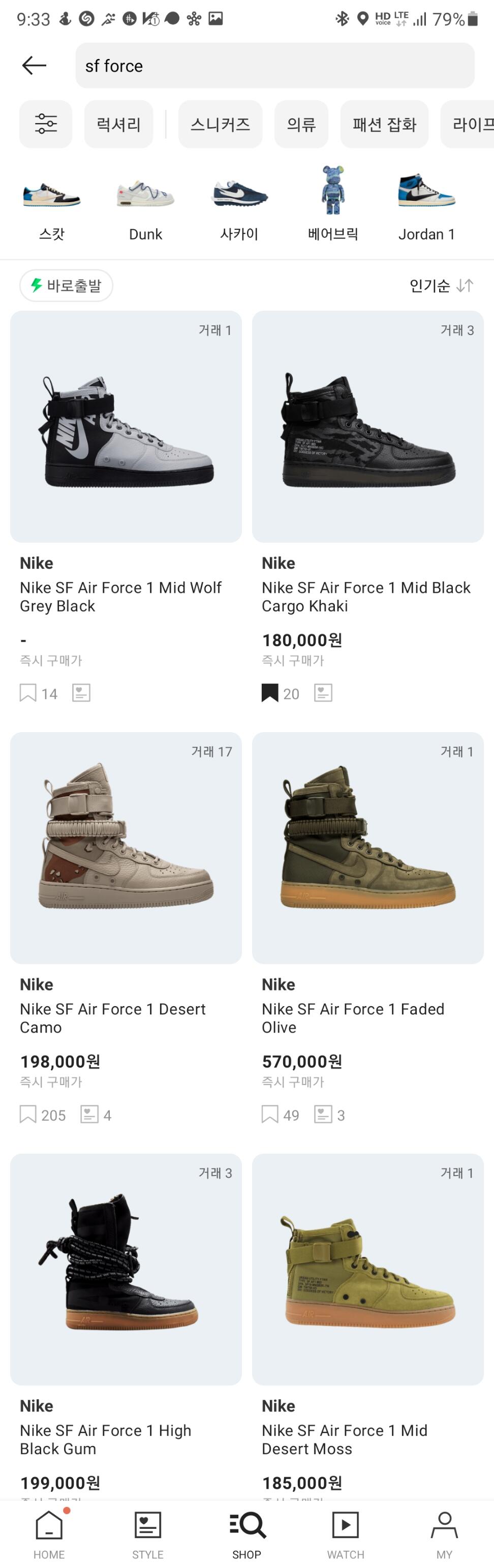This screenshot has height=1568, width=494.
Task: Bookmark Nike SF Air Force 1 Wolf Grey
Action: [28, 692]
